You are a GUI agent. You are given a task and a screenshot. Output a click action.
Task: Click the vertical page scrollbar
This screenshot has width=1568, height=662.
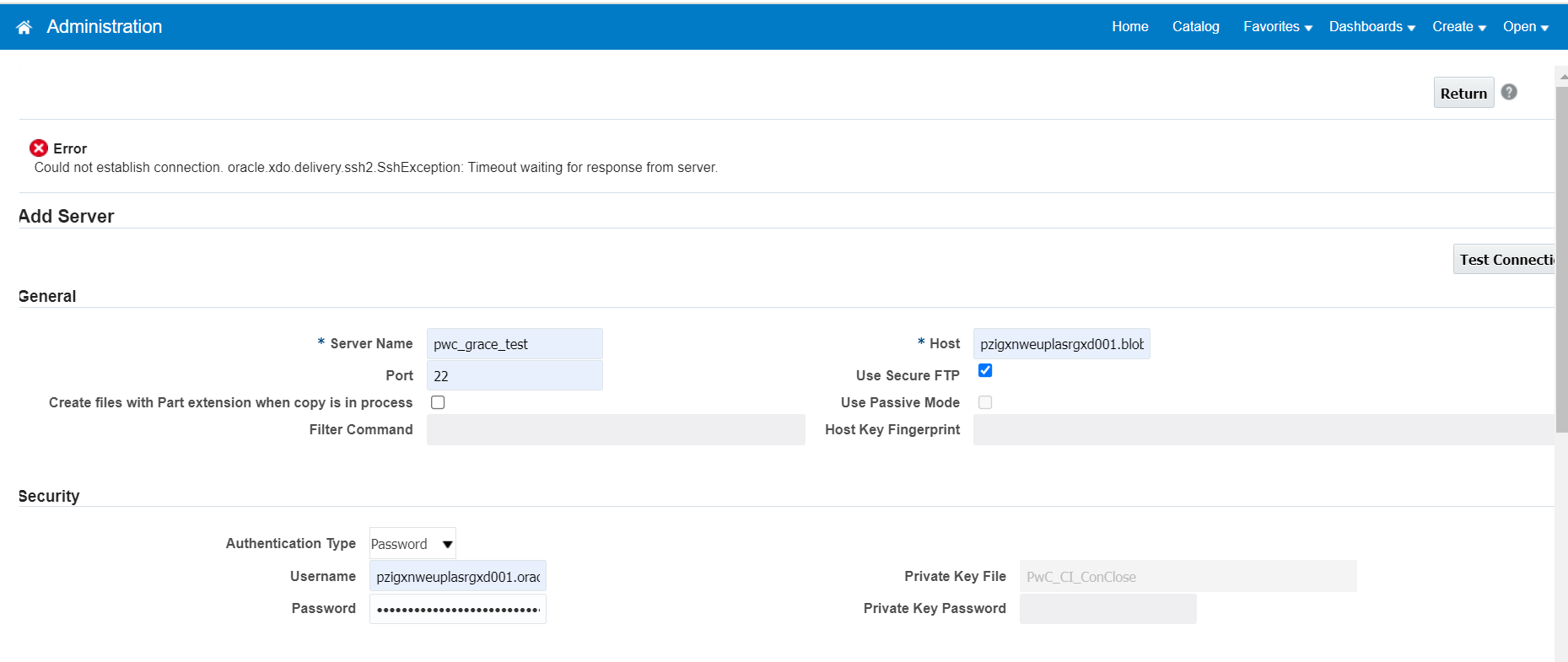(1561, 253)
